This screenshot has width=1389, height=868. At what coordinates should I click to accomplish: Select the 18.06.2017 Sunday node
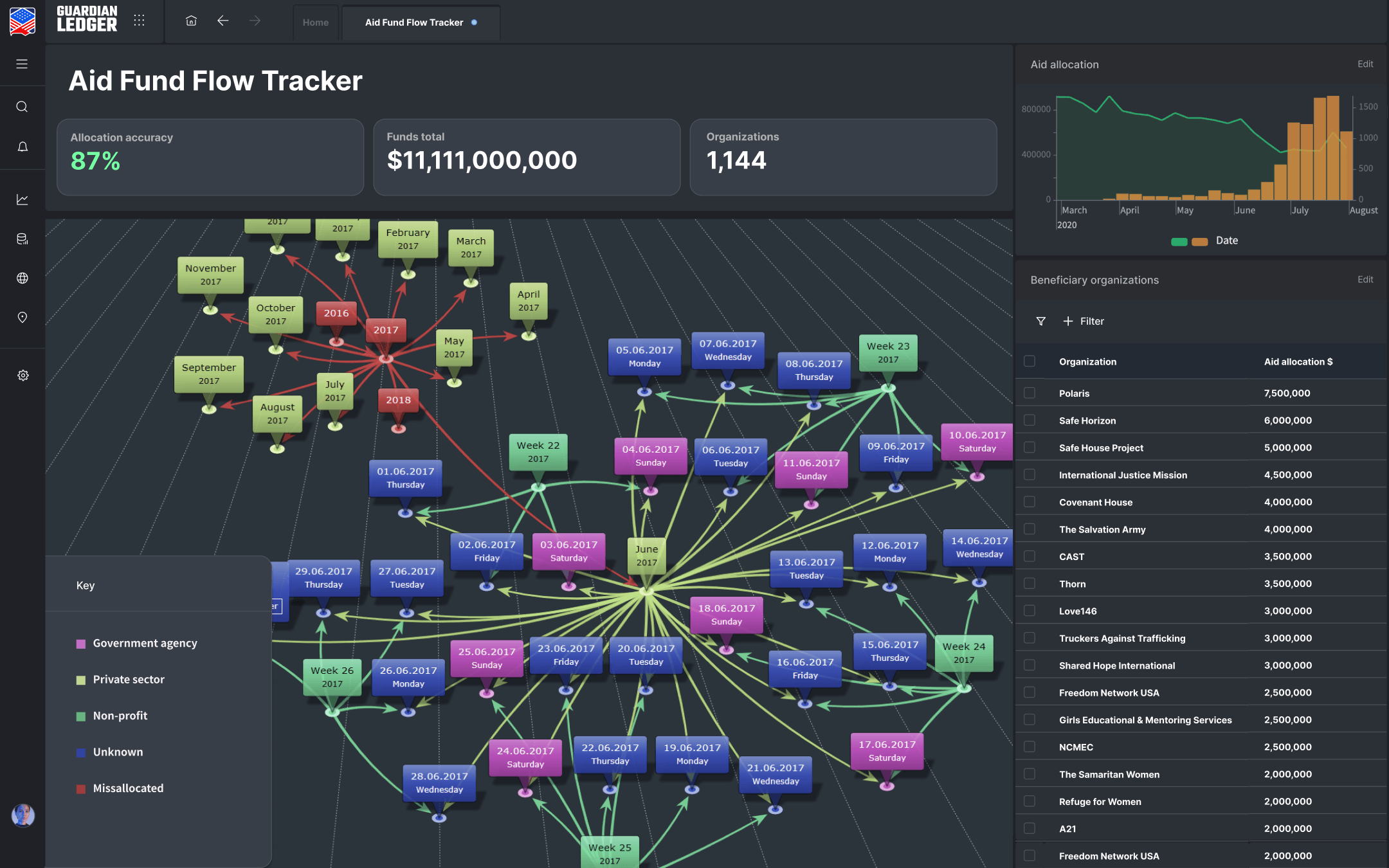(727, 615)
